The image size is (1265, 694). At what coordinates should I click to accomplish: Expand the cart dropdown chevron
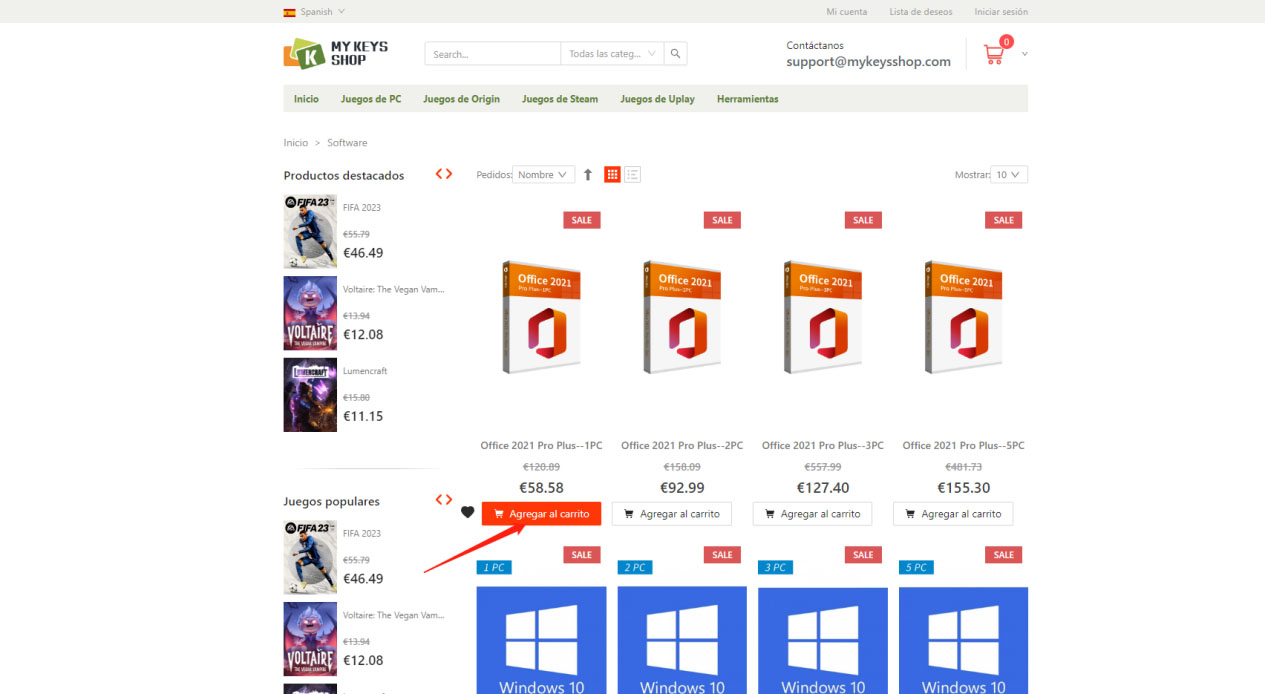pos(1024,54)
